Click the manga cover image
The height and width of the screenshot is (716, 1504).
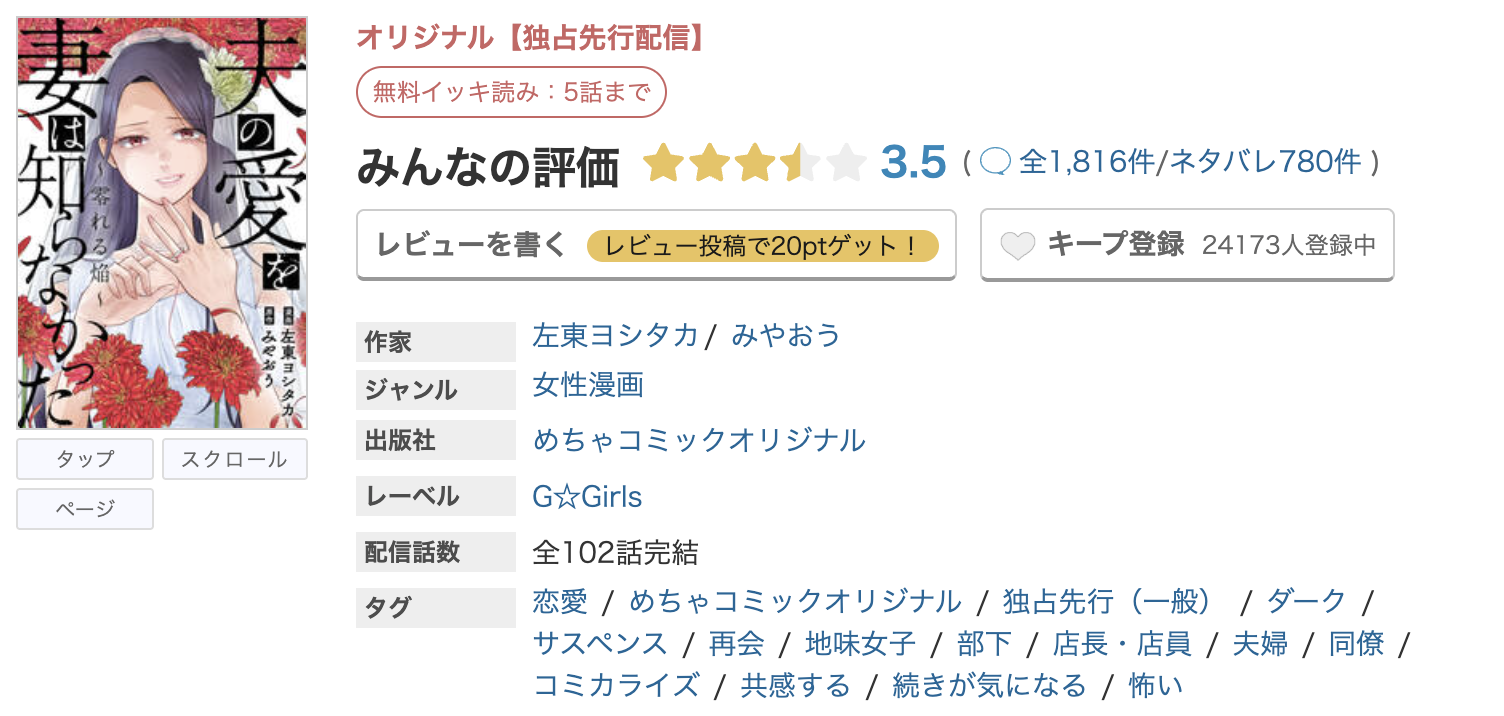(161, 216)
